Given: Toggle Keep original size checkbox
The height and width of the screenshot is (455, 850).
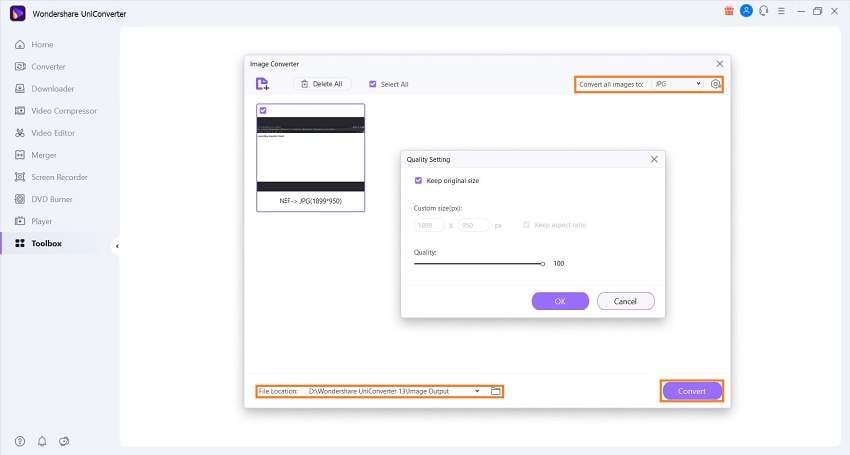Looking at the screenshot, I should click(x=418, y=181).
